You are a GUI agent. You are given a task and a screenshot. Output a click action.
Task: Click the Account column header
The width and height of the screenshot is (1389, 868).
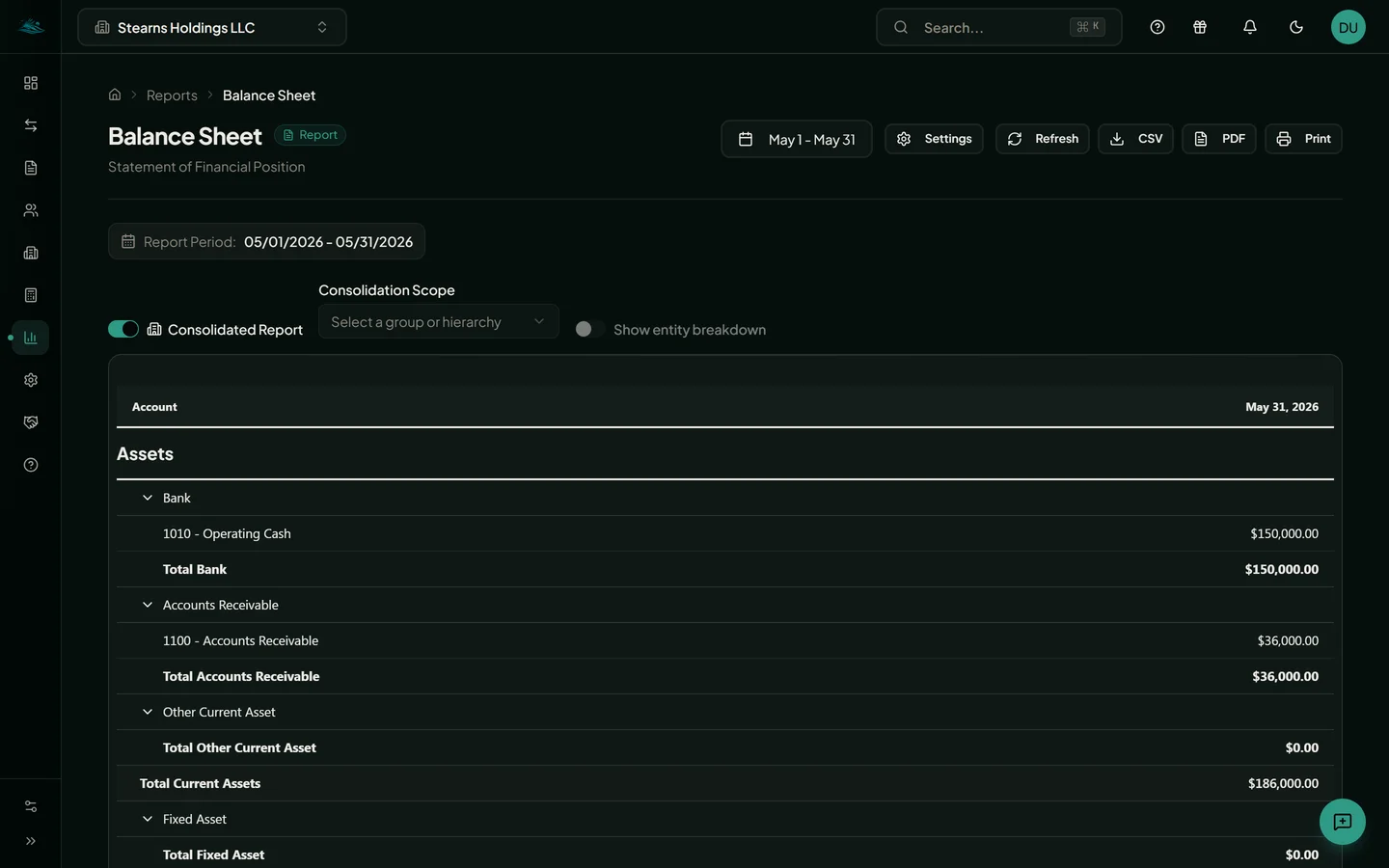(154, 407)
